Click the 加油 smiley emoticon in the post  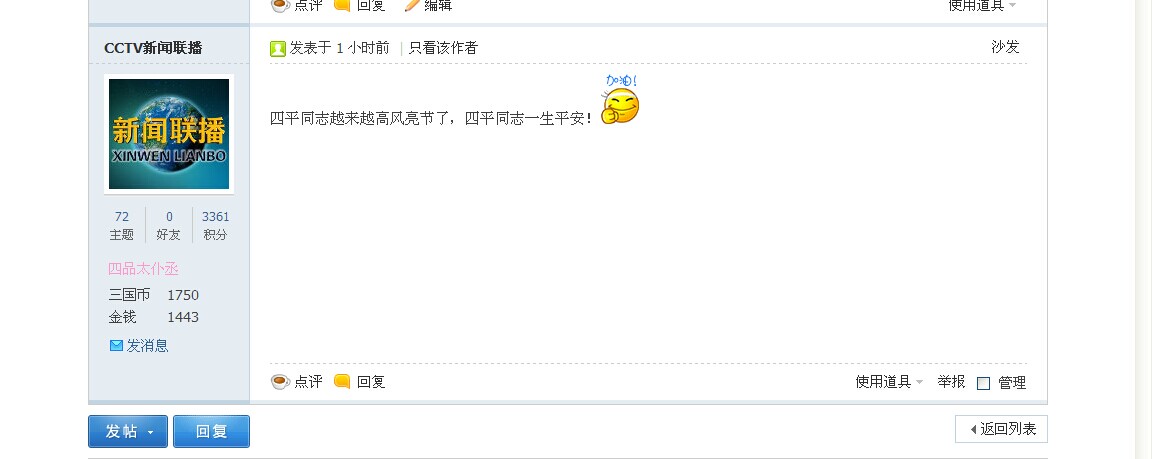(620, 100)
